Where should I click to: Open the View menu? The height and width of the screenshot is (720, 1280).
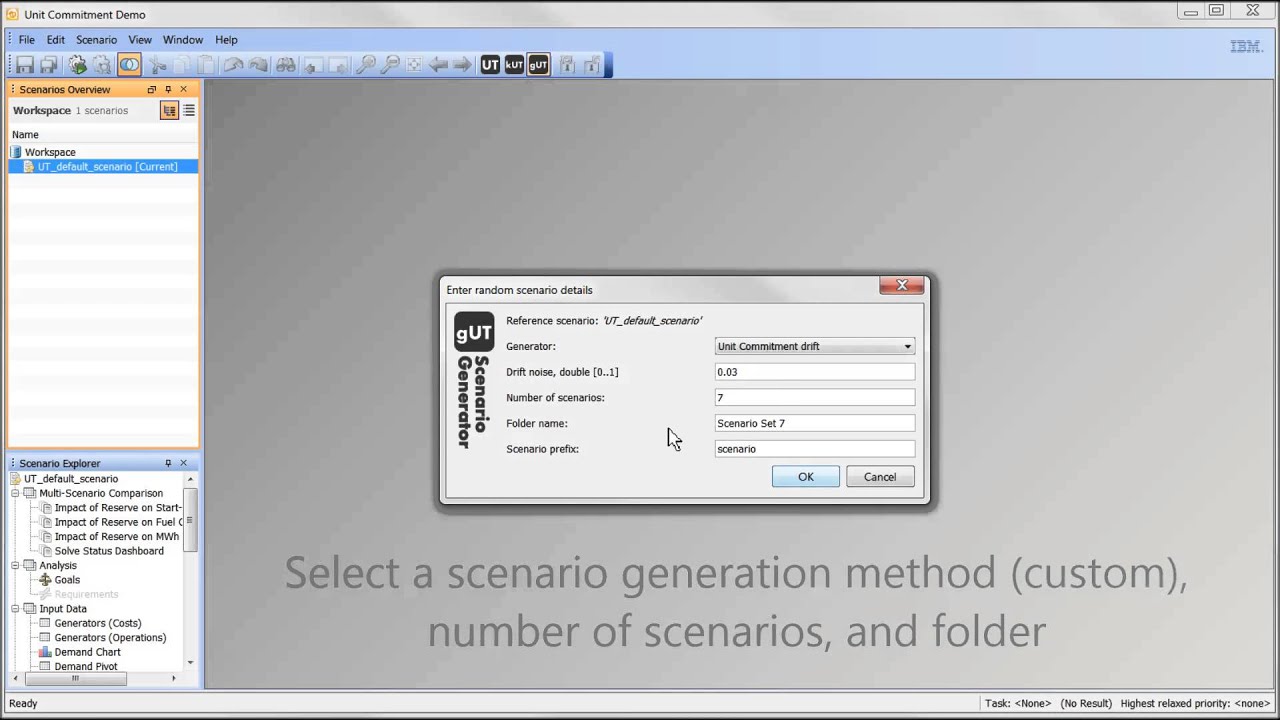point(140,40)
